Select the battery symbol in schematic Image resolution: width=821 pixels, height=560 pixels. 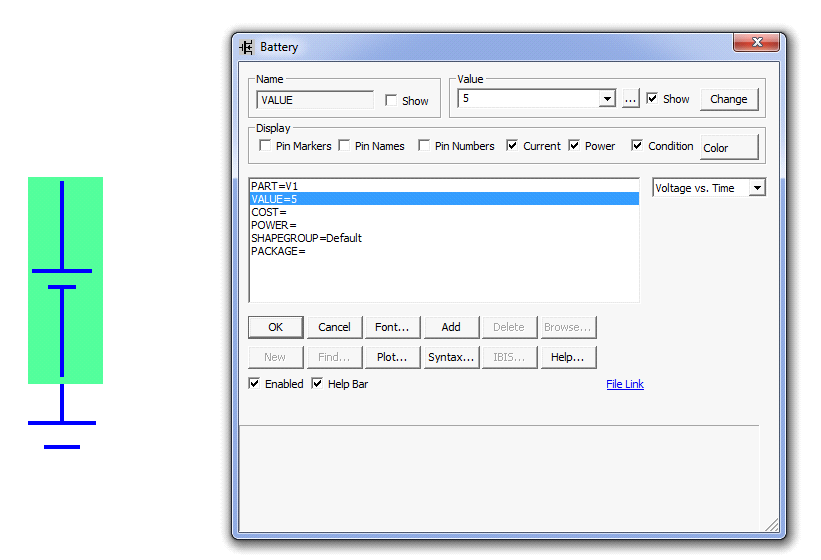(65, 280)
